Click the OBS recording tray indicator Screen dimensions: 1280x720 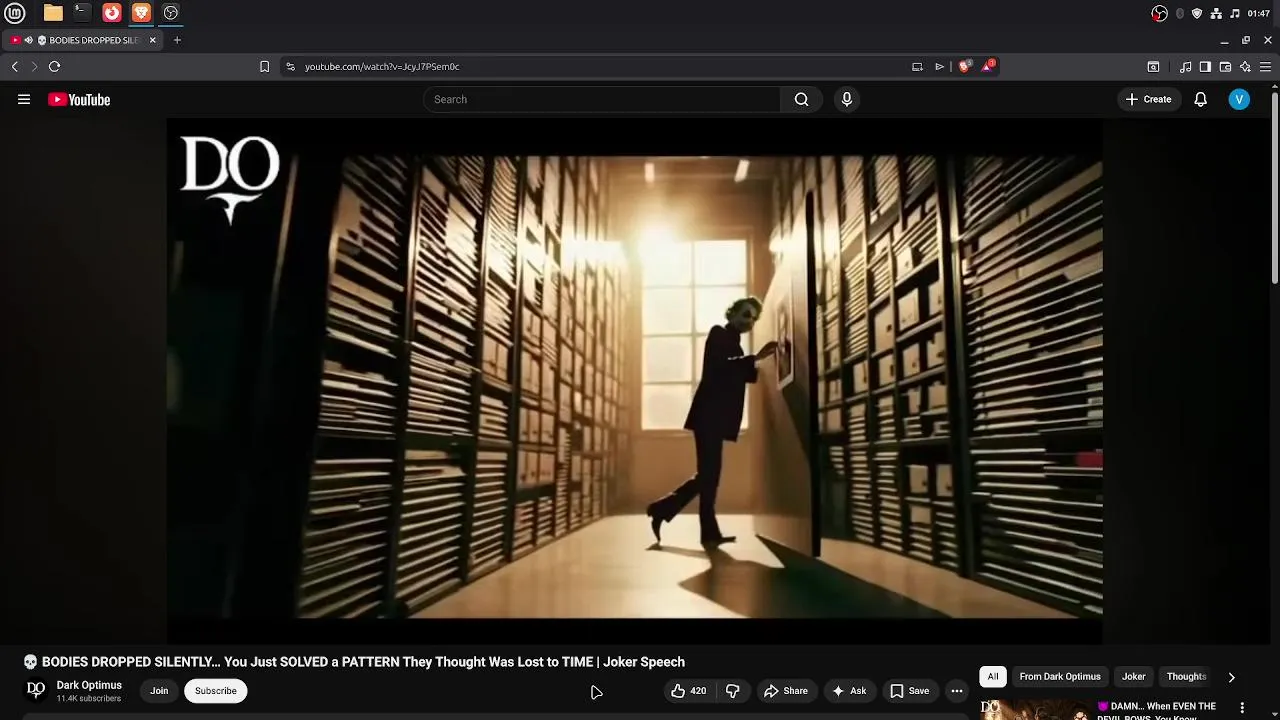point(1160,13)
